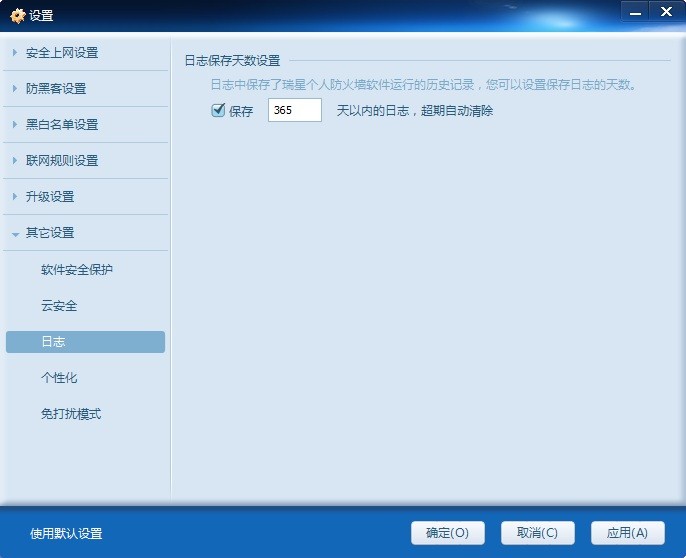Open 安全上网设置 section

click(x=62, y=53)
